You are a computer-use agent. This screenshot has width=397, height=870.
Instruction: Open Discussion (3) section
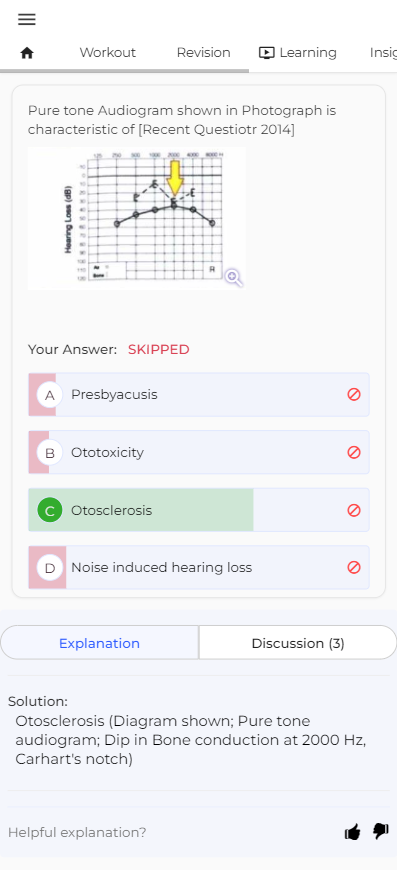coord(298,643)
